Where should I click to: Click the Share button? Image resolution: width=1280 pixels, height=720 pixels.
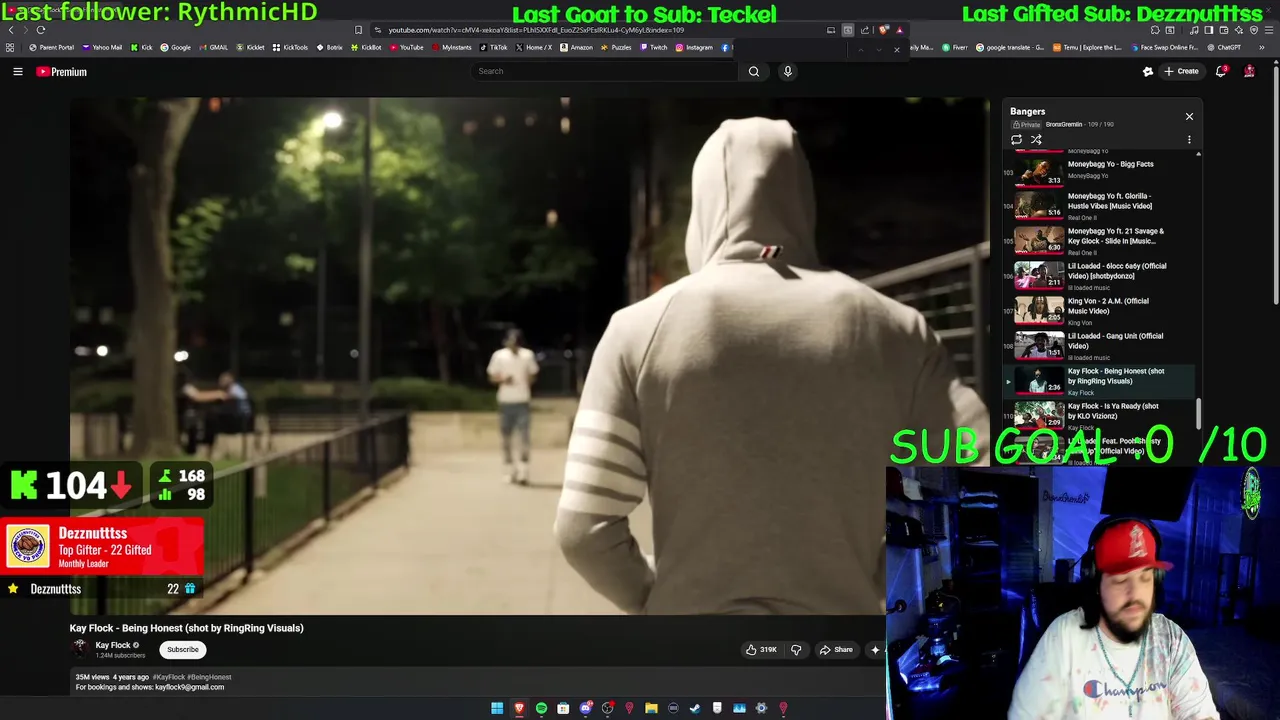click(x=836, y=650)
